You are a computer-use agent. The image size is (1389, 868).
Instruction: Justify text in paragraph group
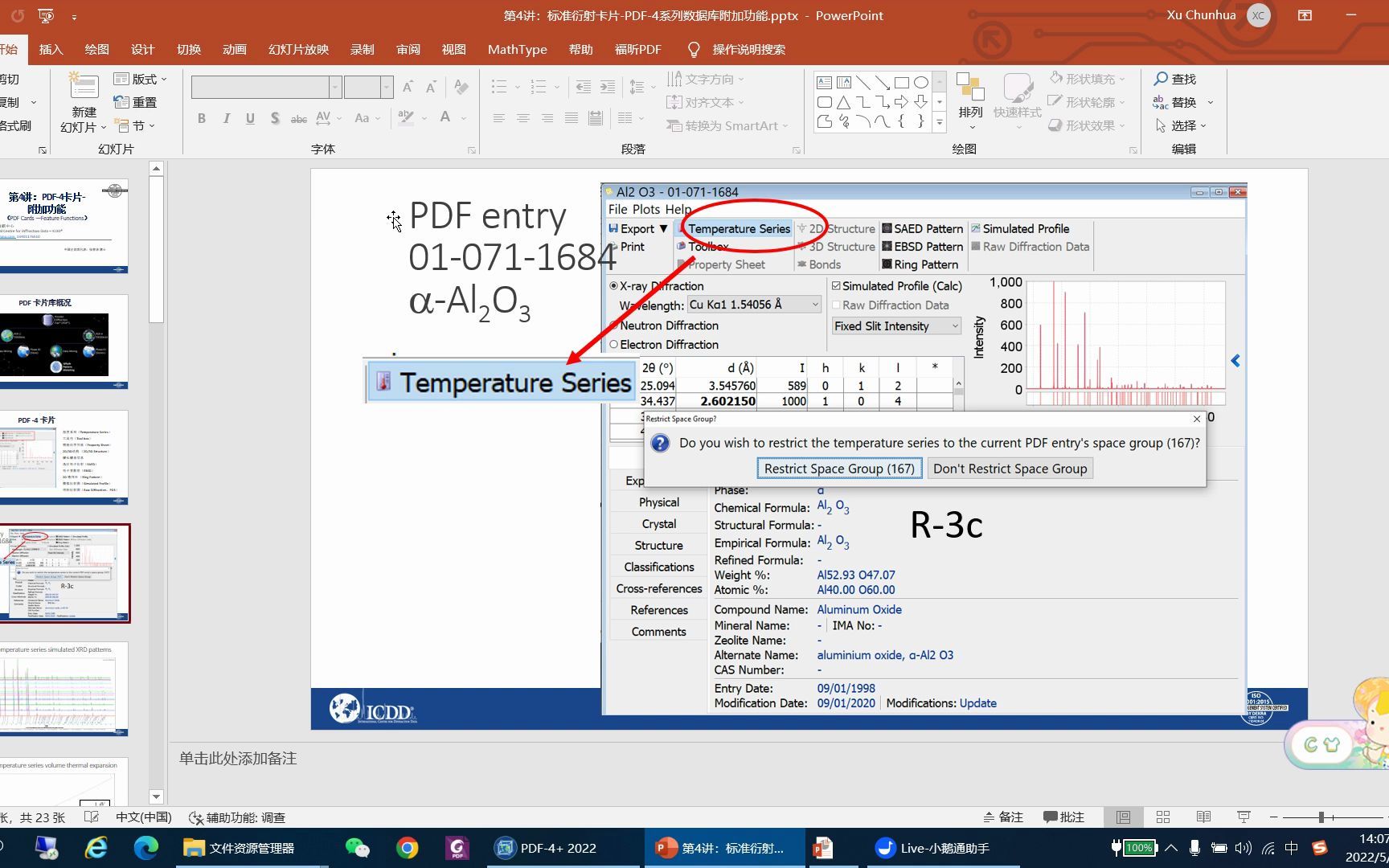click(x=572, y=118)
